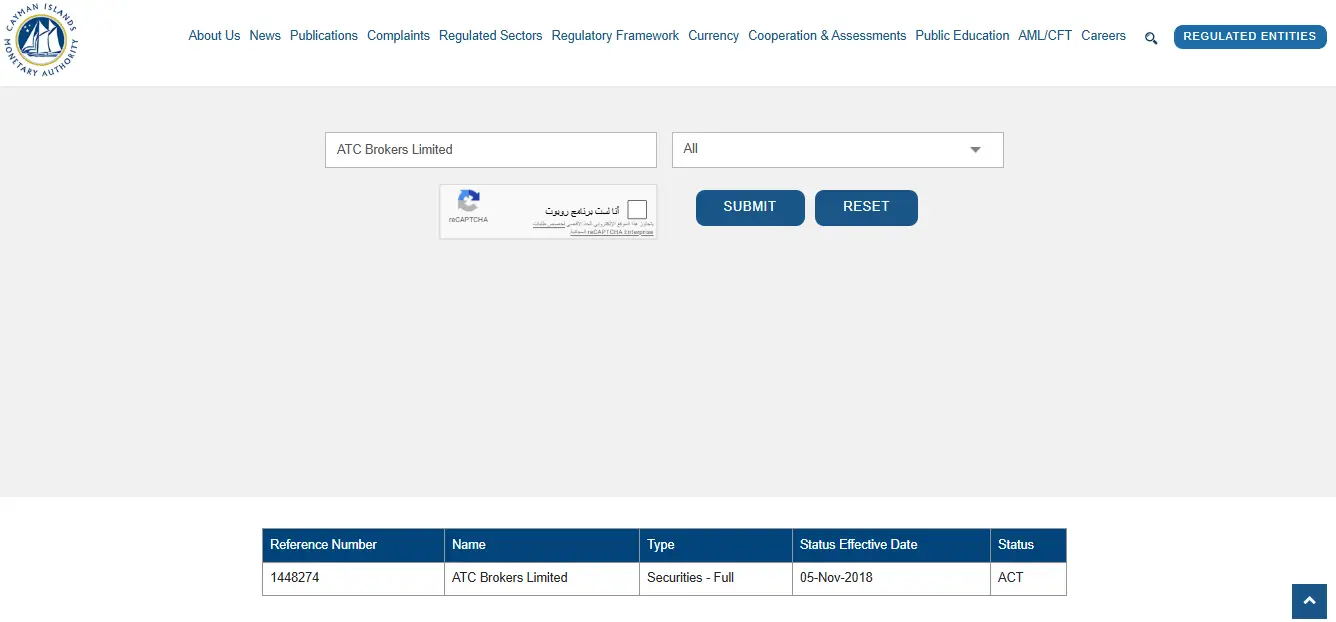Open the Careers menu item

pos(1103,35)
